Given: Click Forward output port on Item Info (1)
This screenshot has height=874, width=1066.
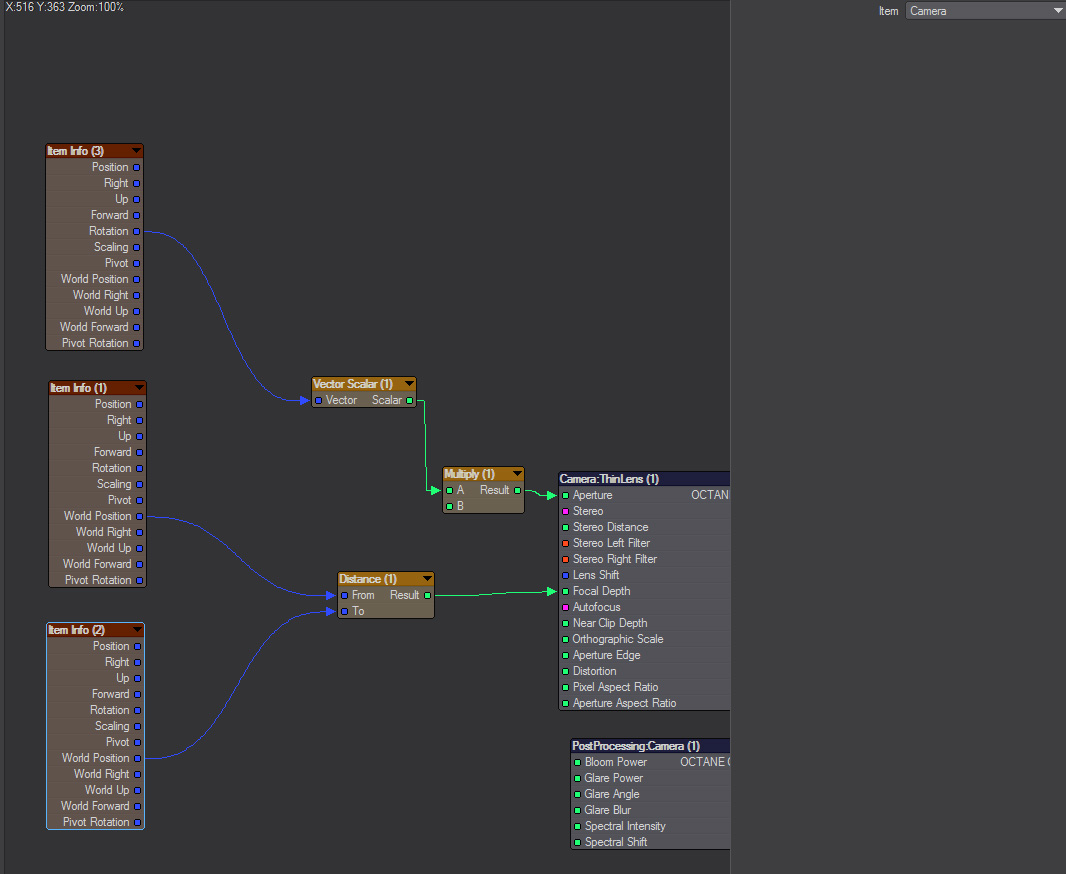Looking at the screenshot, I should click(x=139, y=452).
